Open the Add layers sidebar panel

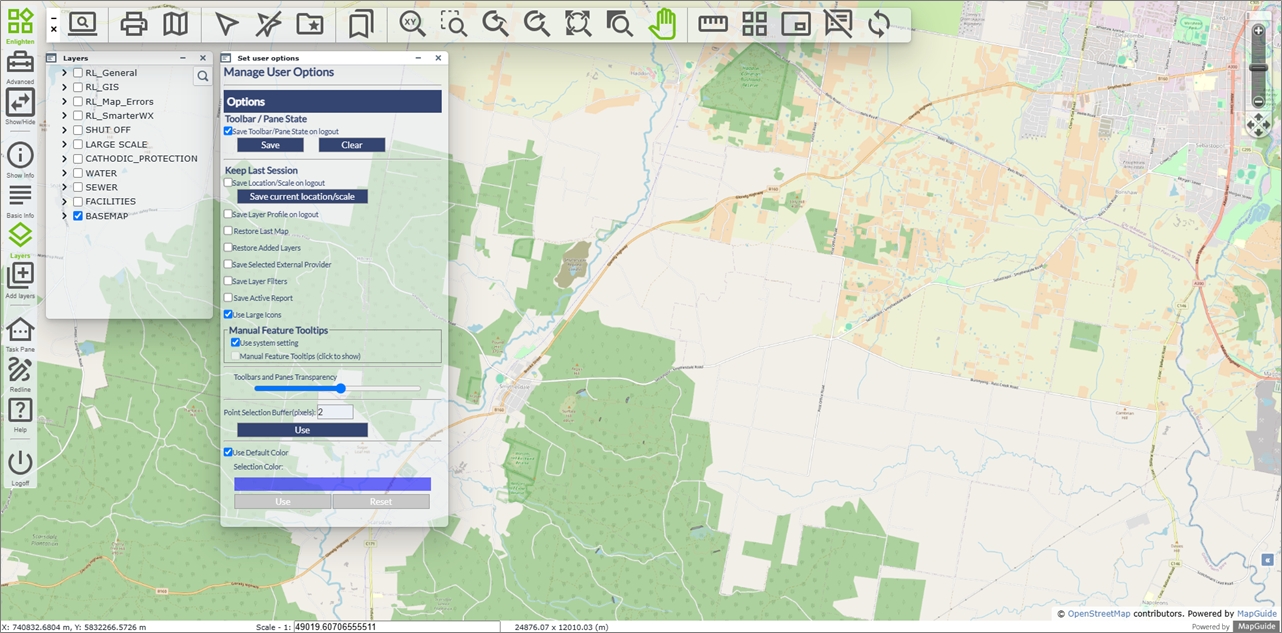(20, 276)
